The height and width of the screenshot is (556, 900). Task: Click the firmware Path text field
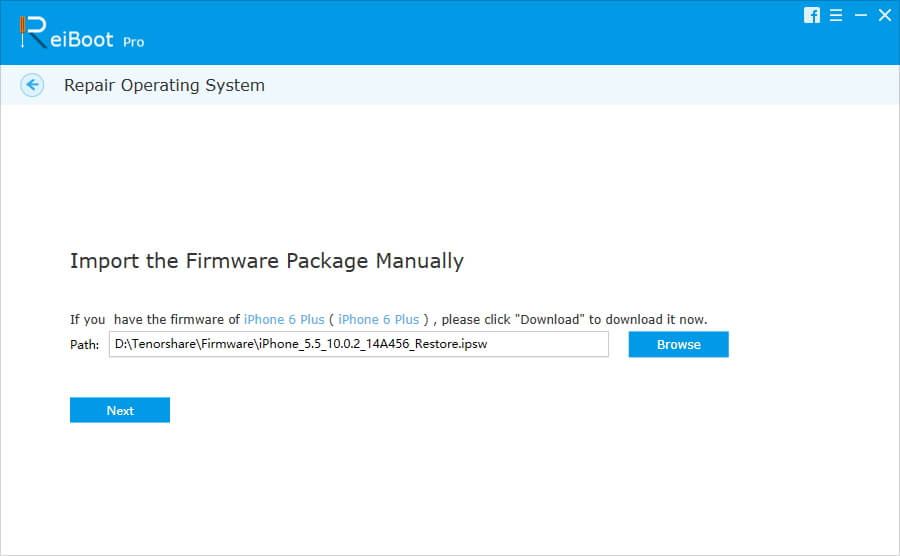(x=359, y=344)
